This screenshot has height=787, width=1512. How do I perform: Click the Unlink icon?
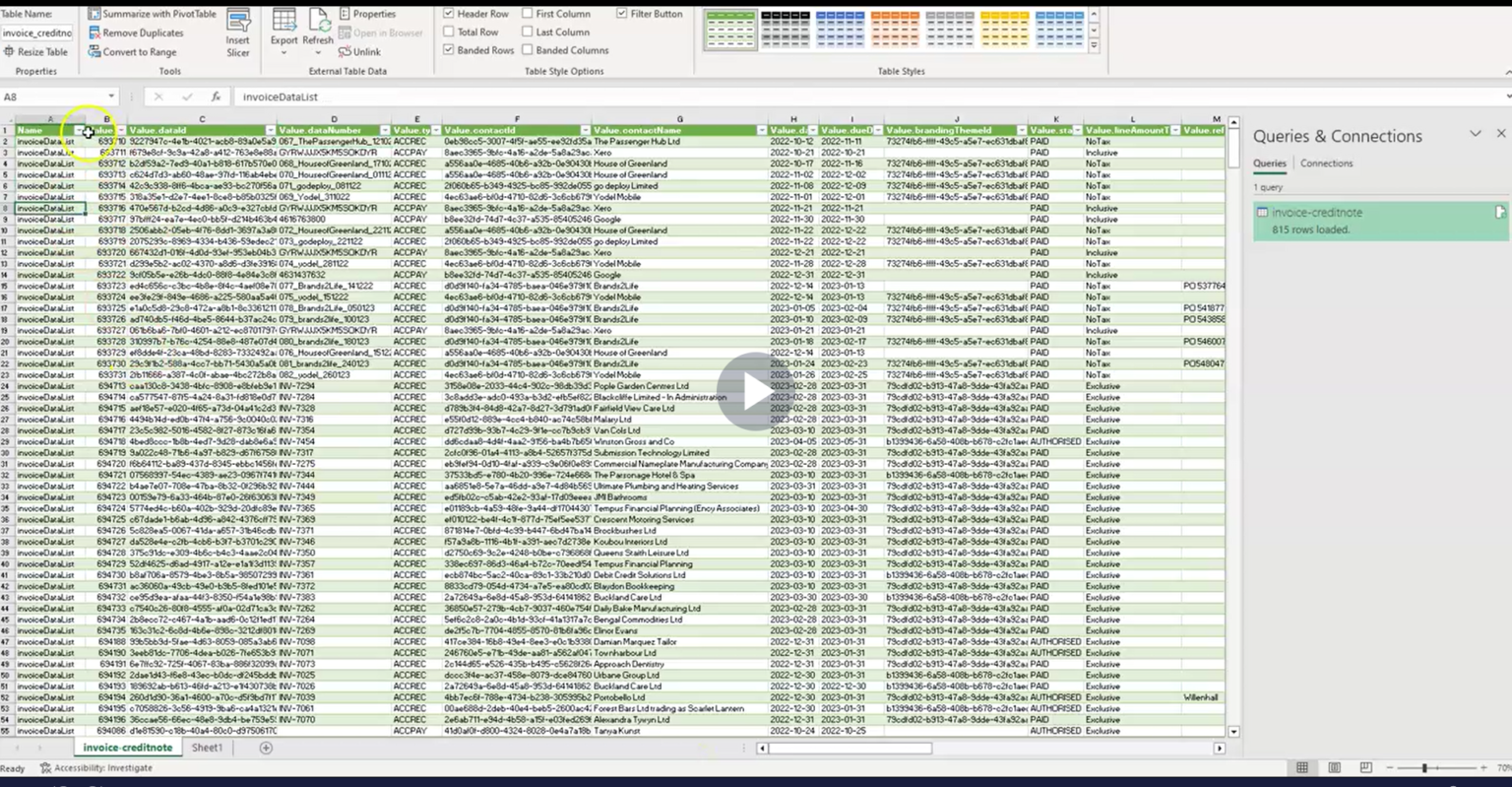[343, 50]
